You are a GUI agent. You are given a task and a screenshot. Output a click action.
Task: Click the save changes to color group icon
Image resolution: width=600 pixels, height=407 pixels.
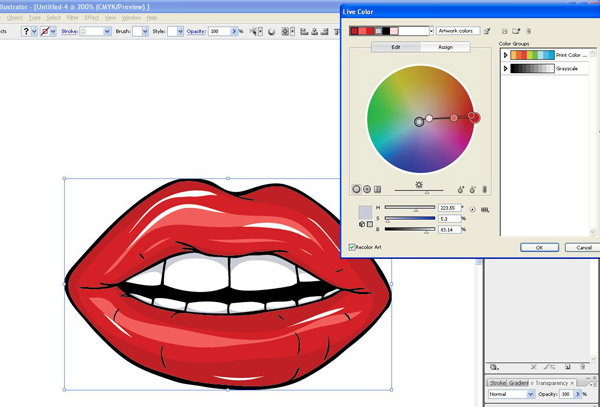click(506, 31)
